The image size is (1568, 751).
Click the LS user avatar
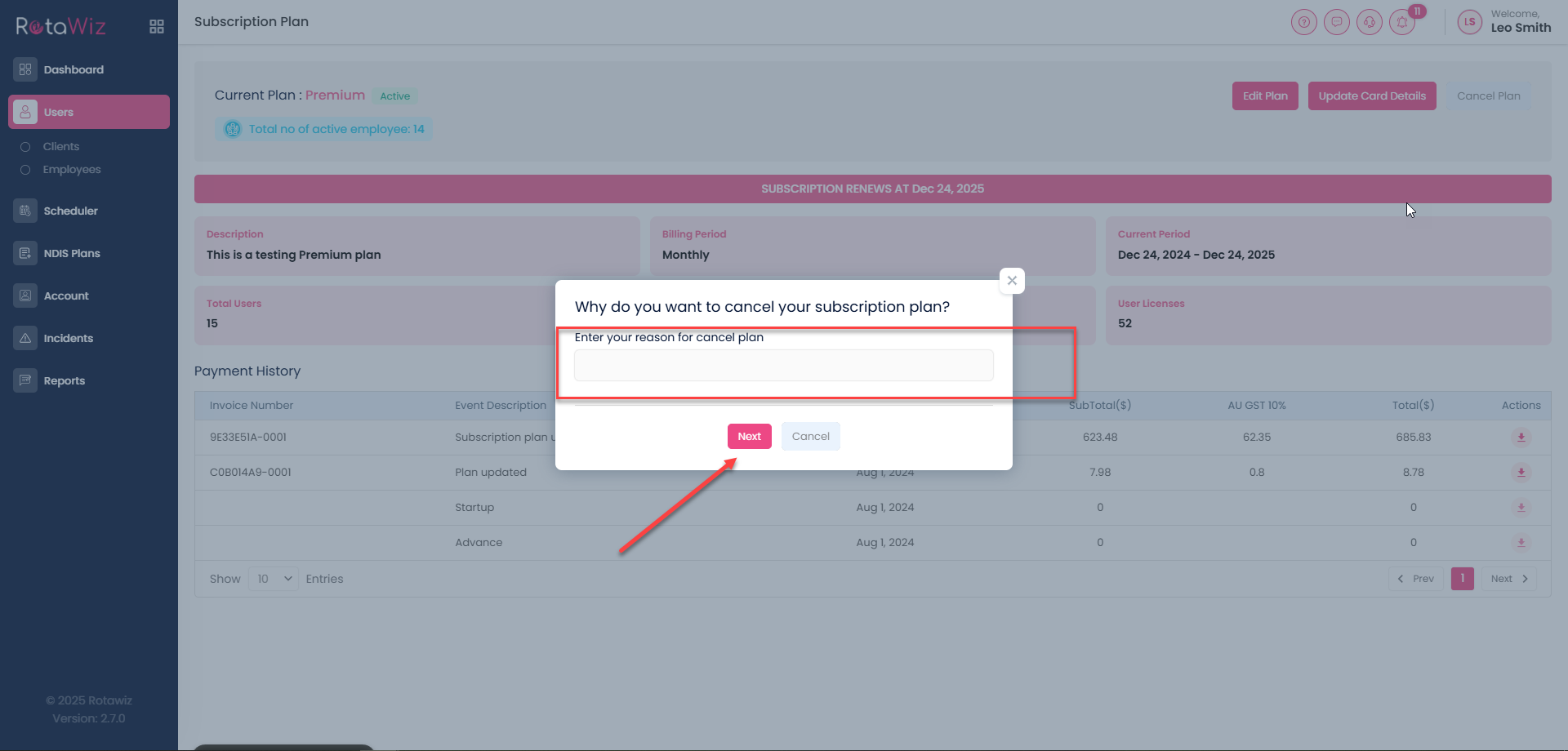1469,22
